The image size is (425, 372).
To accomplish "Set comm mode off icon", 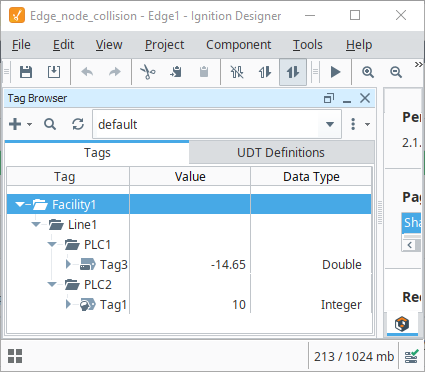I will tap(237, 72).
